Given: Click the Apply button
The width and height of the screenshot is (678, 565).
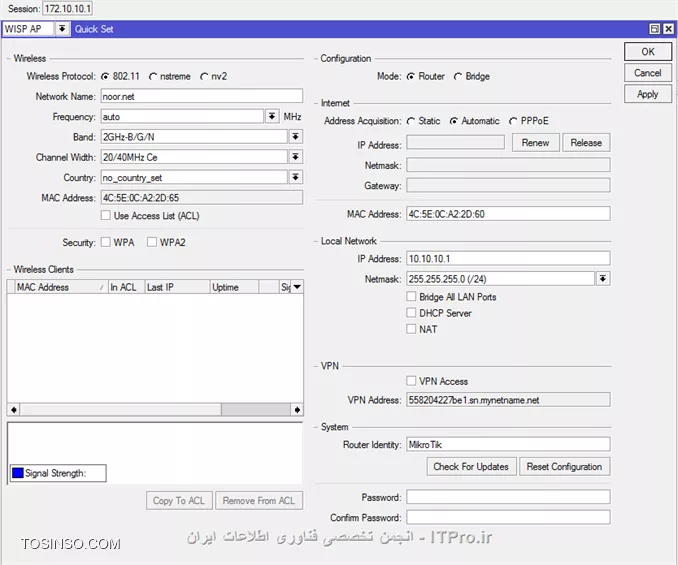Looking at the screenshot, I should click(x=648, y=94).
